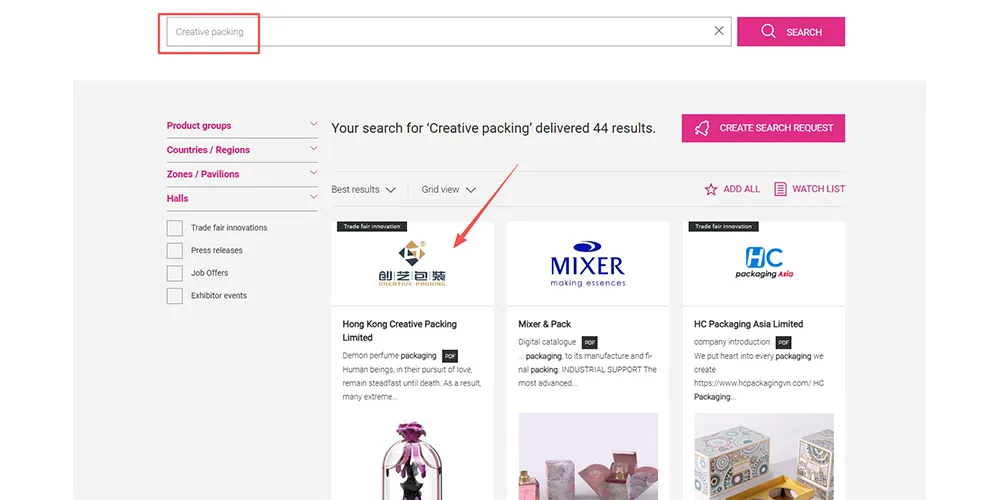Toggle the Job Offers checkbox
This screenshot has width=1000, height=500.
[x=175, y=273]
